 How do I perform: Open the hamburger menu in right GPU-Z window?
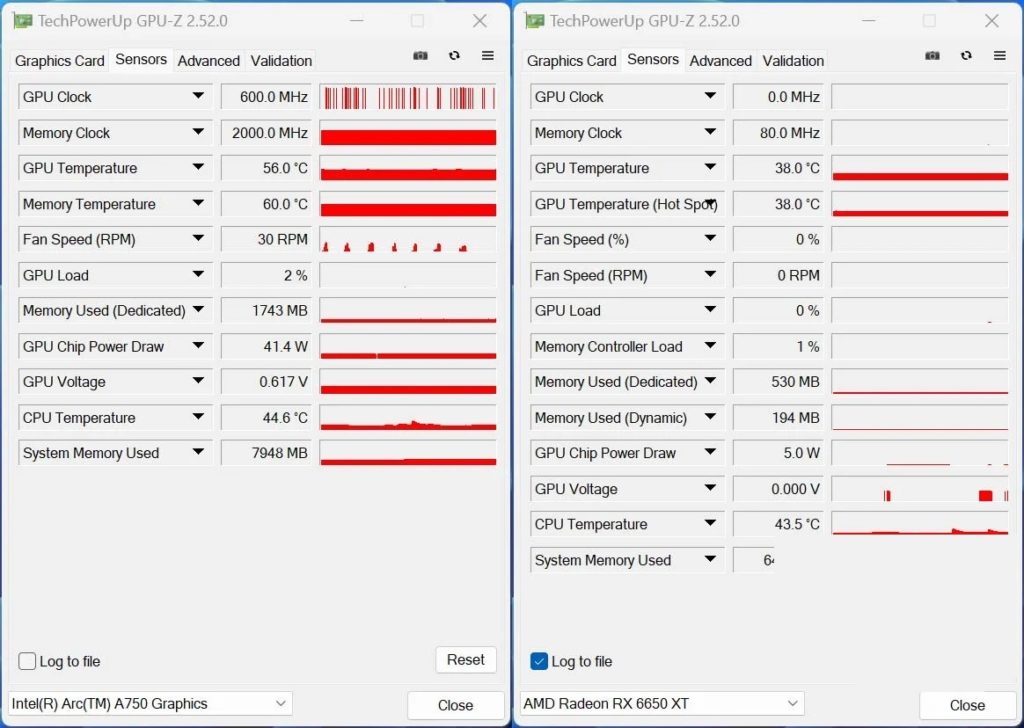coord(1000,56)
